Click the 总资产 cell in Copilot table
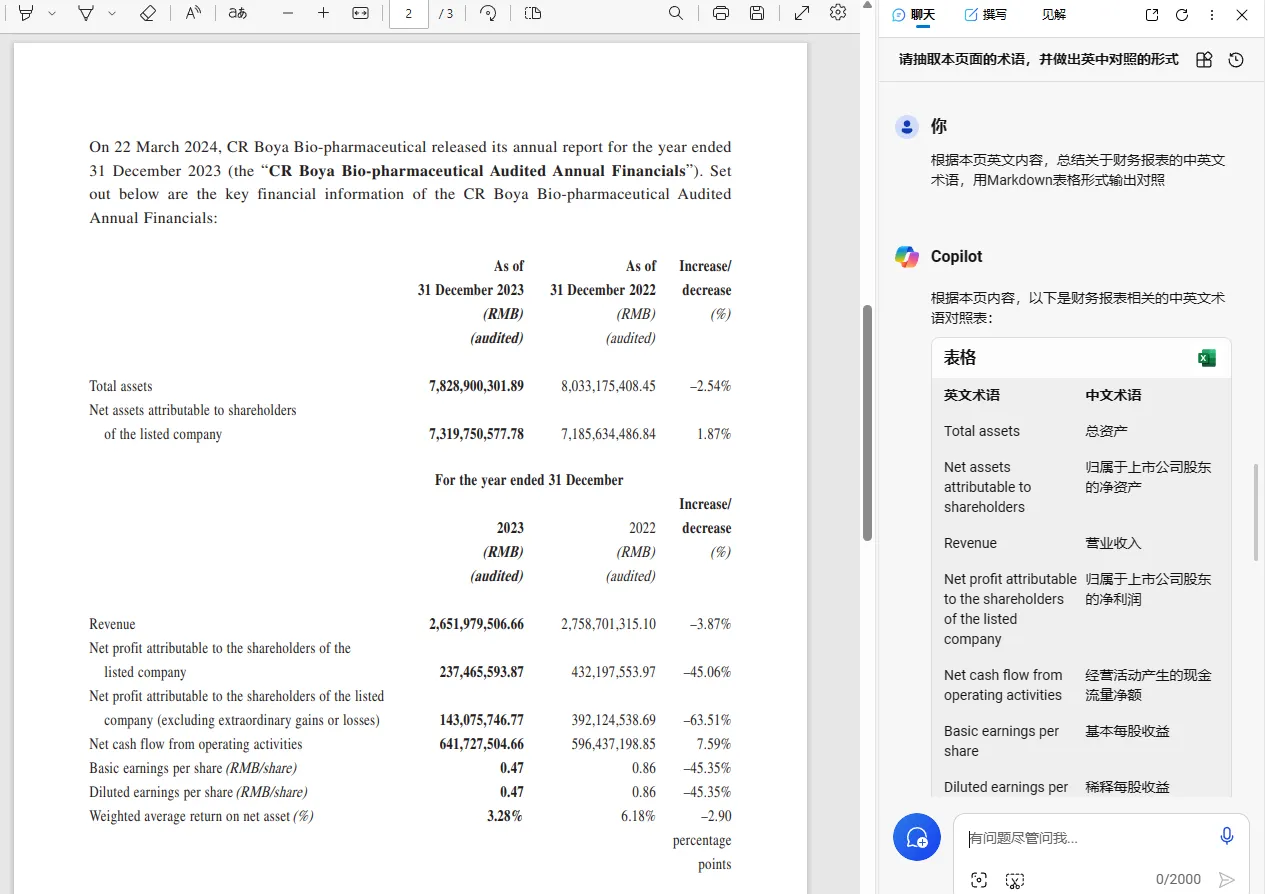Viewport: 1265px width, 894px height. pyautogui.click(x=1106, y=431)
